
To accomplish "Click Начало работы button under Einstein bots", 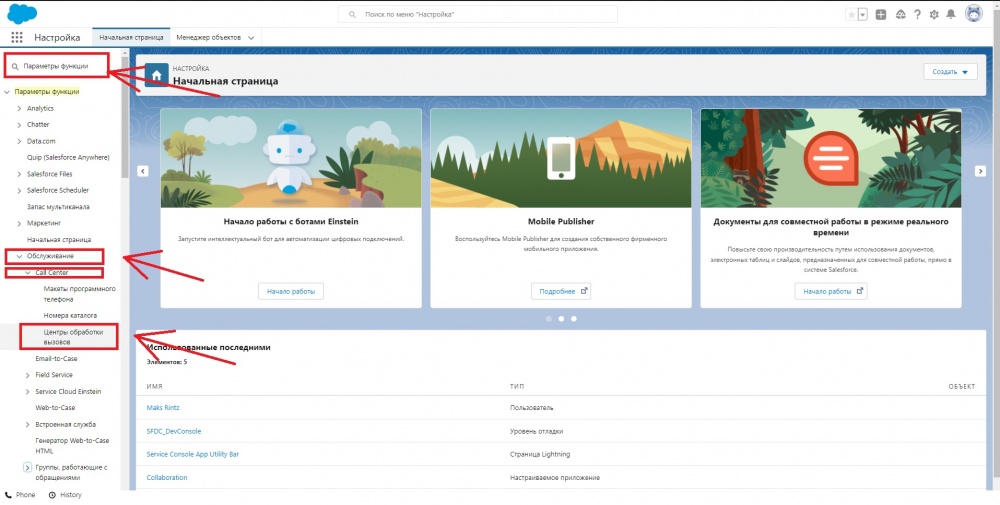I will pos(291,291).
